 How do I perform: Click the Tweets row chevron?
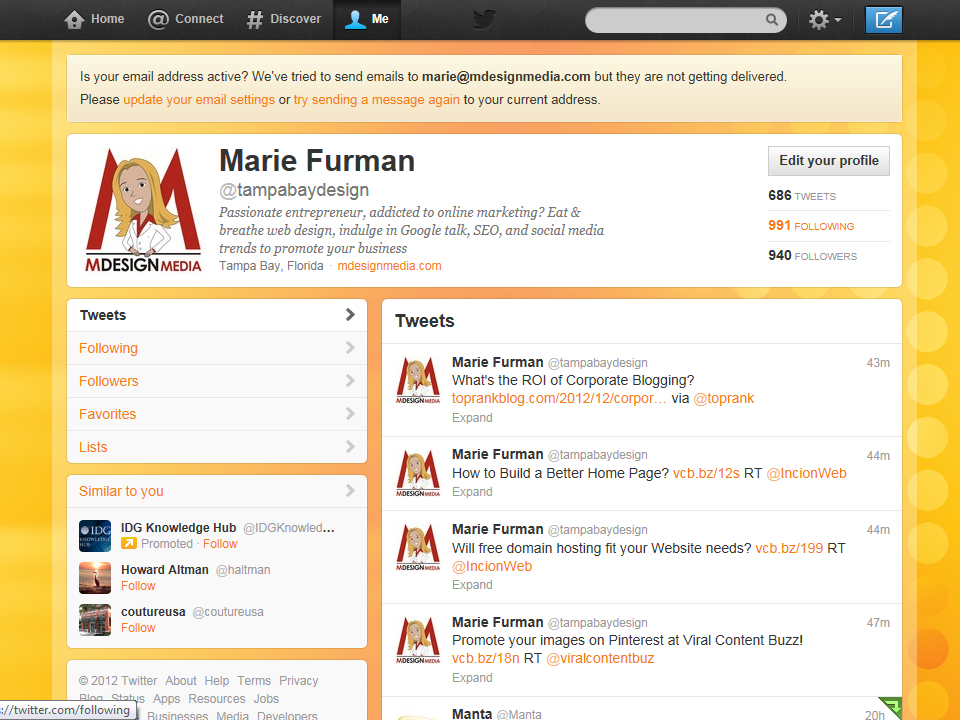click(350, 315)
